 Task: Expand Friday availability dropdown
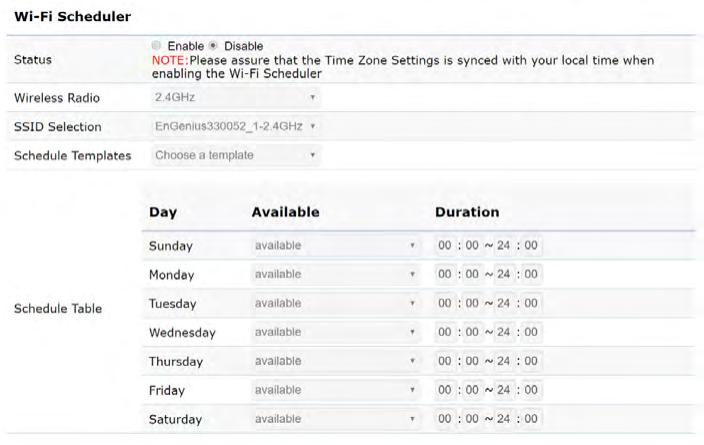(335, 390)
